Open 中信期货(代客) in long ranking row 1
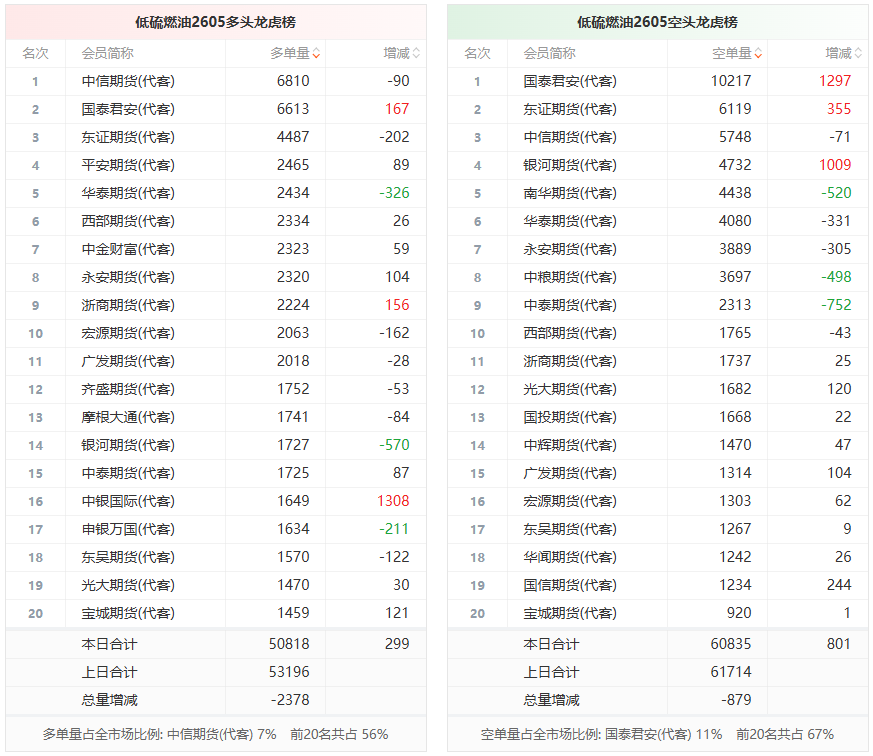The image size is (873, 756). (x=128, y=81)
